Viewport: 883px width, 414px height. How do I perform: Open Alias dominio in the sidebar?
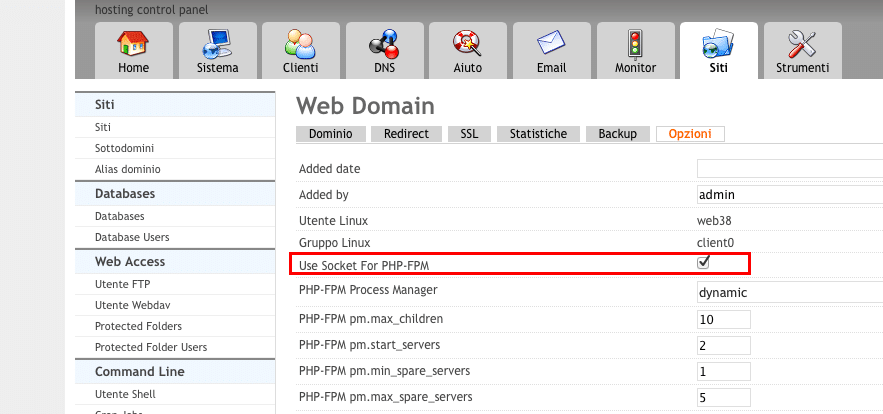128,169
